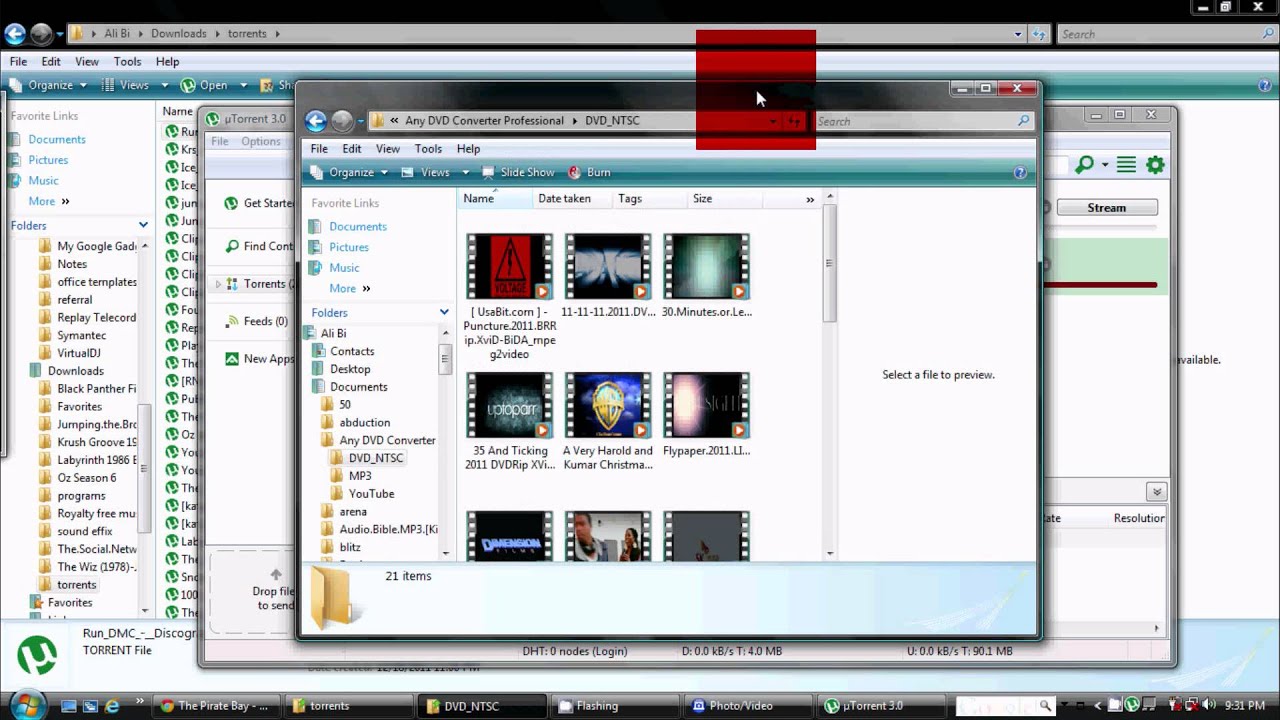1280x720 pixels.
Task: Open Views dropdown in DVD_NTSC window
Action: tap(434, 173)
